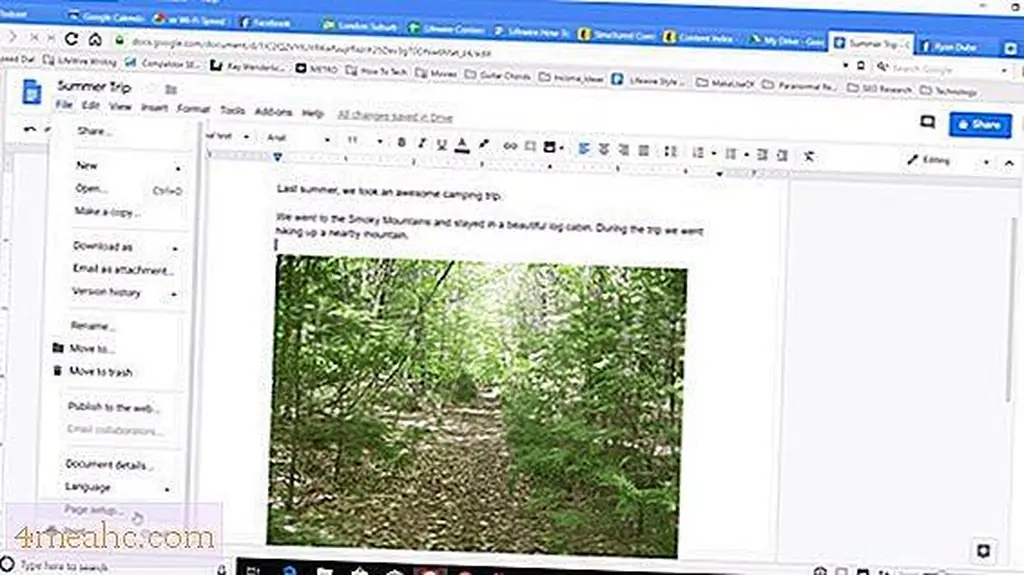Open the font size dropdown
The width and height of the screenshot is (1024, 575).
pyautogui.click(x=364, y=142)
